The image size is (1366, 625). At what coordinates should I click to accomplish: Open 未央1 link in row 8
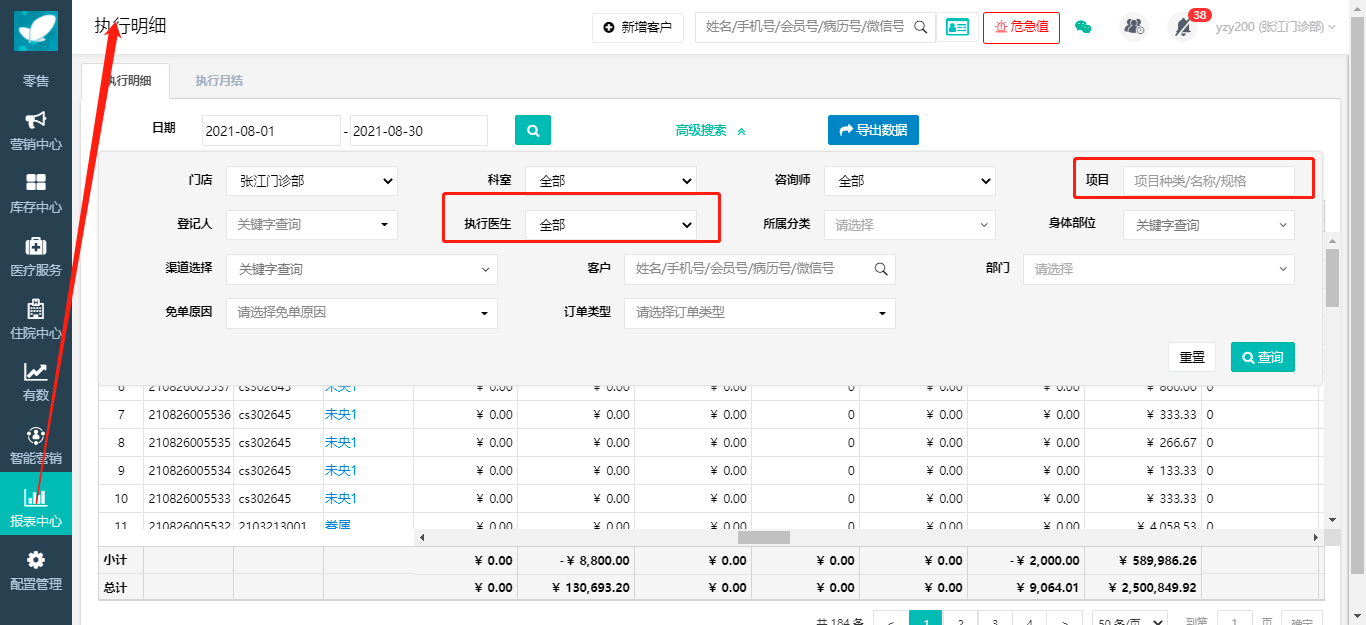[341, 442]
